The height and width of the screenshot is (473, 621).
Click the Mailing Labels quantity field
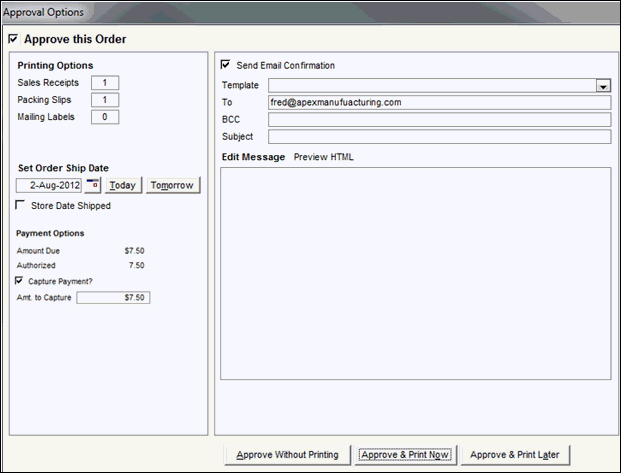tap(104, 117)
